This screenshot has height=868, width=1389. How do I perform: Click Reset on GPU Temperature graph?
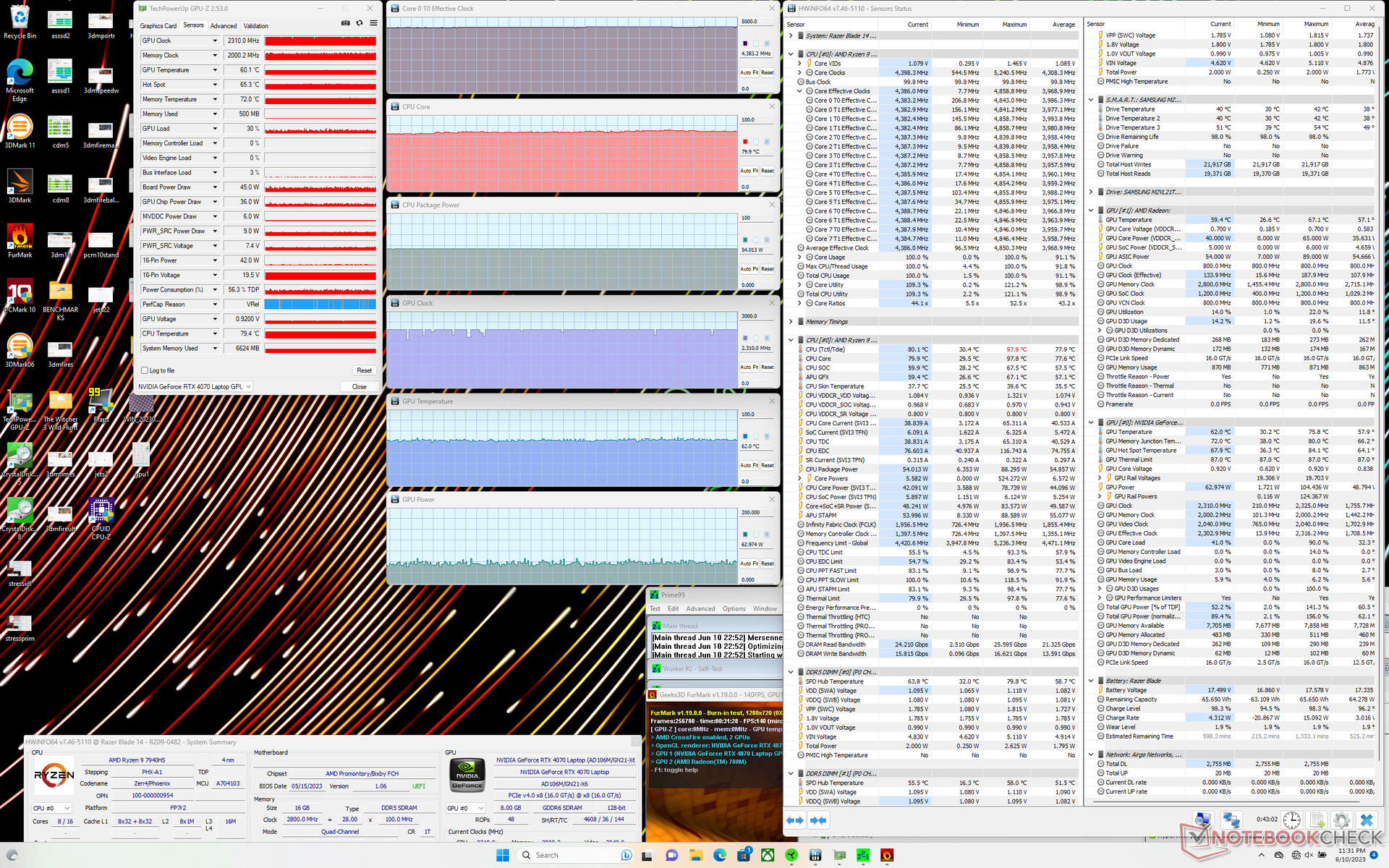click(x=768, y=465)
